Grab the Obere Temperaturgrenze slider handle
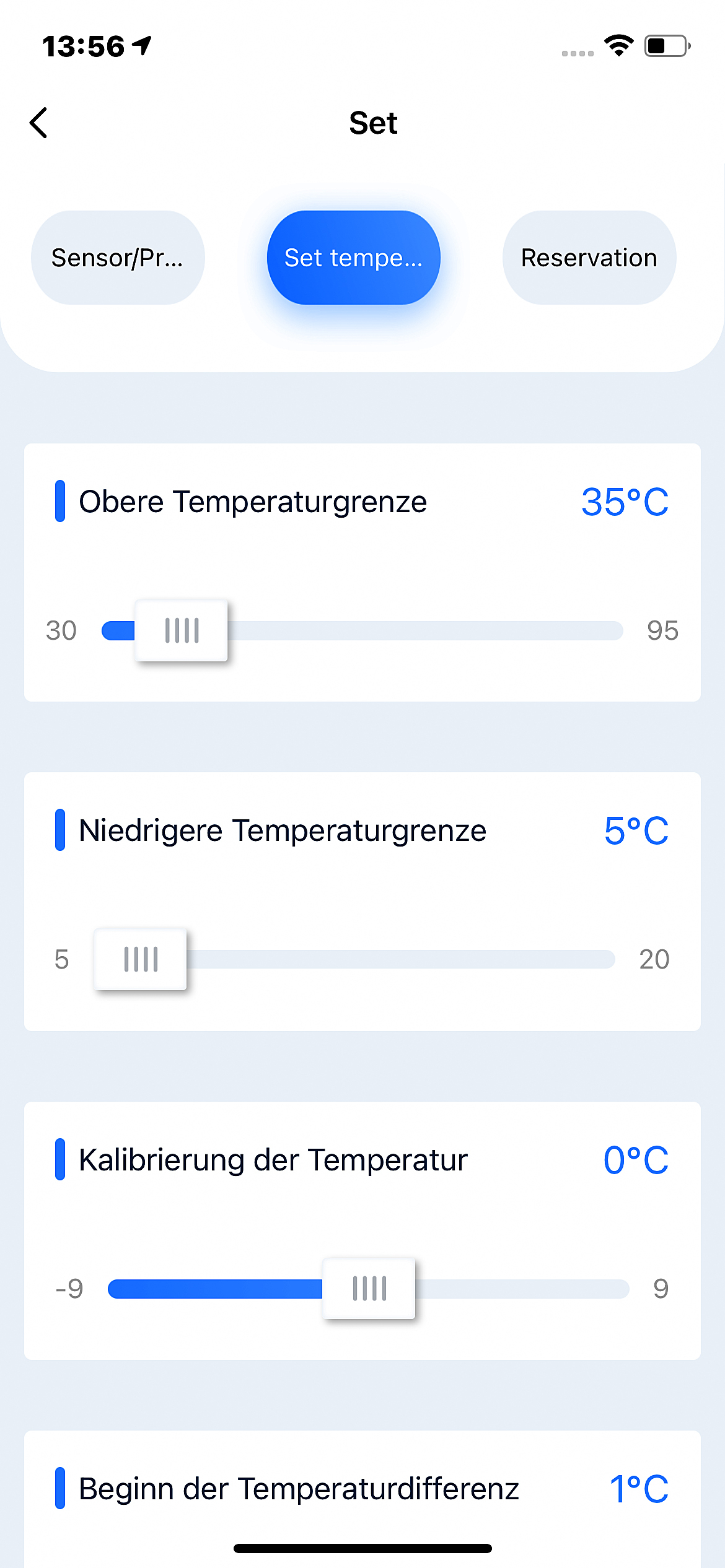The image size is (725, 1568). (x=182, y=630)
